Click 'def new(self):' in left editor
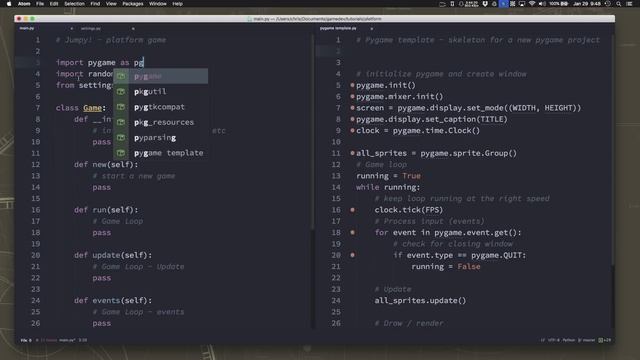The image size is (640, 360). 106,164
